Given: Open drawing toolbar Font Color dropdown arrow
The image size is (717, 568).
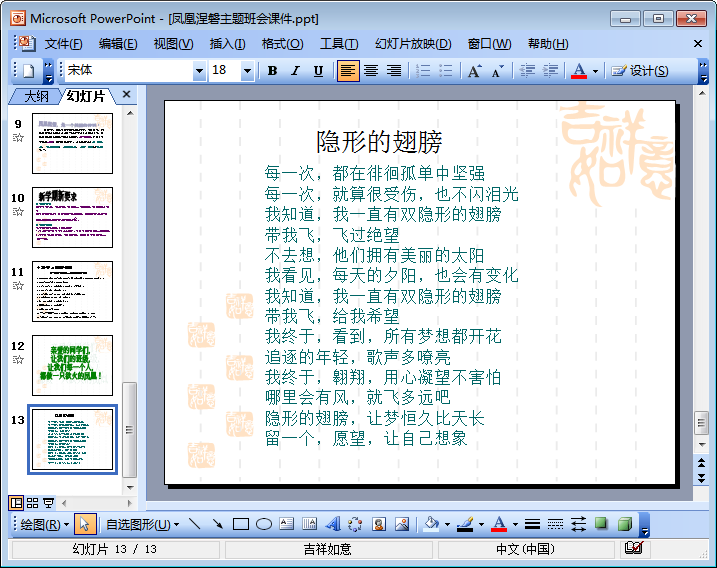Looking at the screenshot, I should pyautogui.click(x=515, y=525).
